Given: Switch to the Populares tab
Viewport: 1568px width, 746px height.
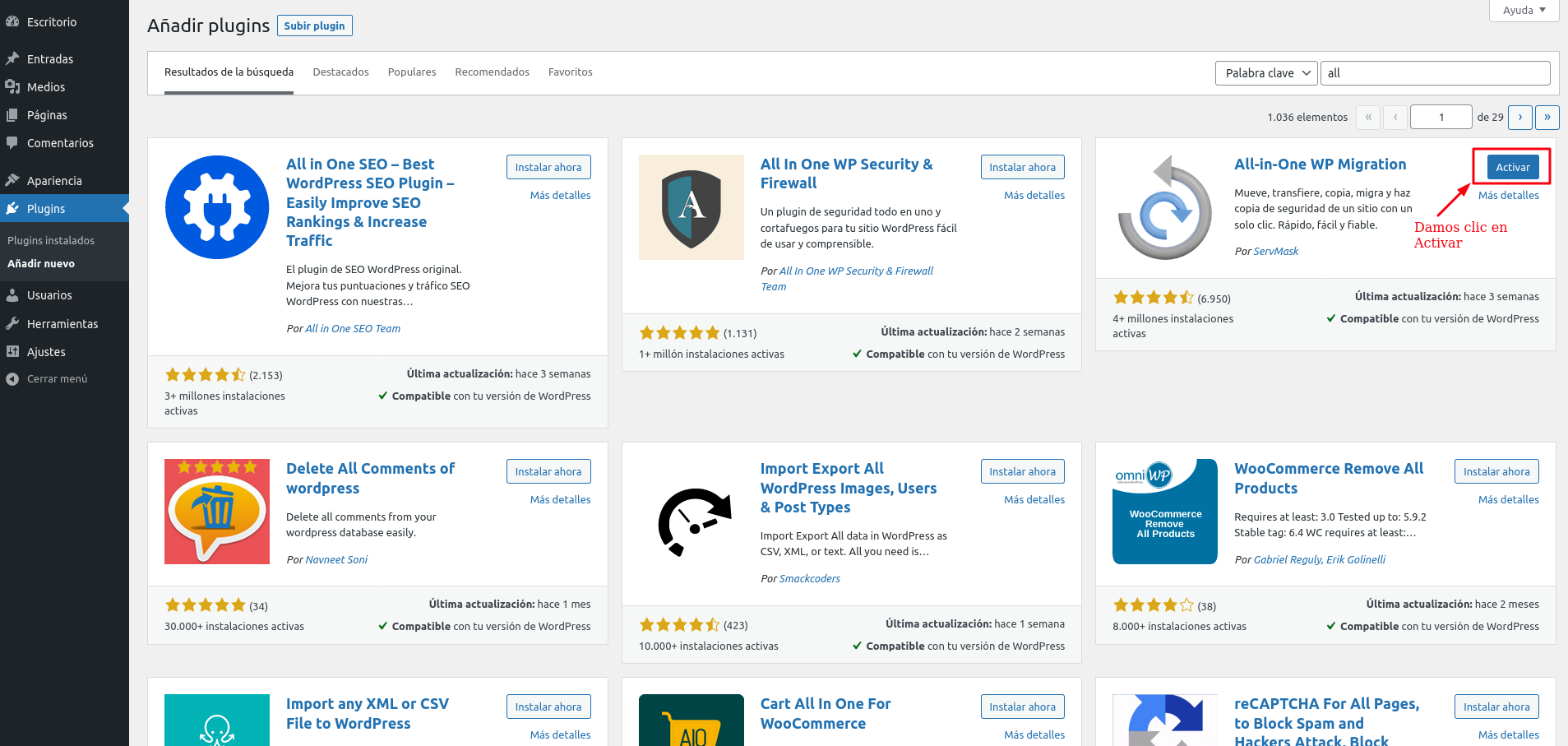Looking at the screenshot, I should click(x=412, y=72).
